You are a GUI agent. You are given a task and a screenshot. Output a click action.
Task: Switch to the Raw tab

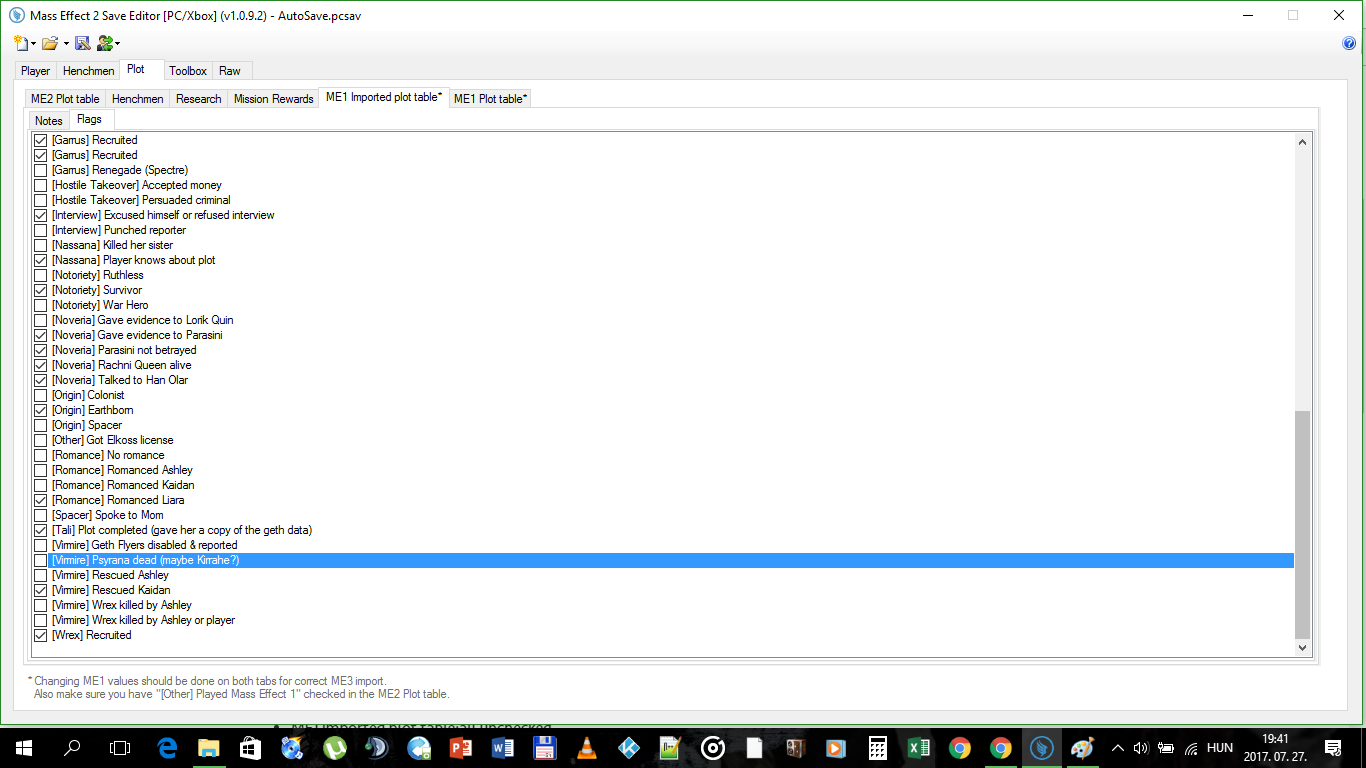[x=230, y=71]
